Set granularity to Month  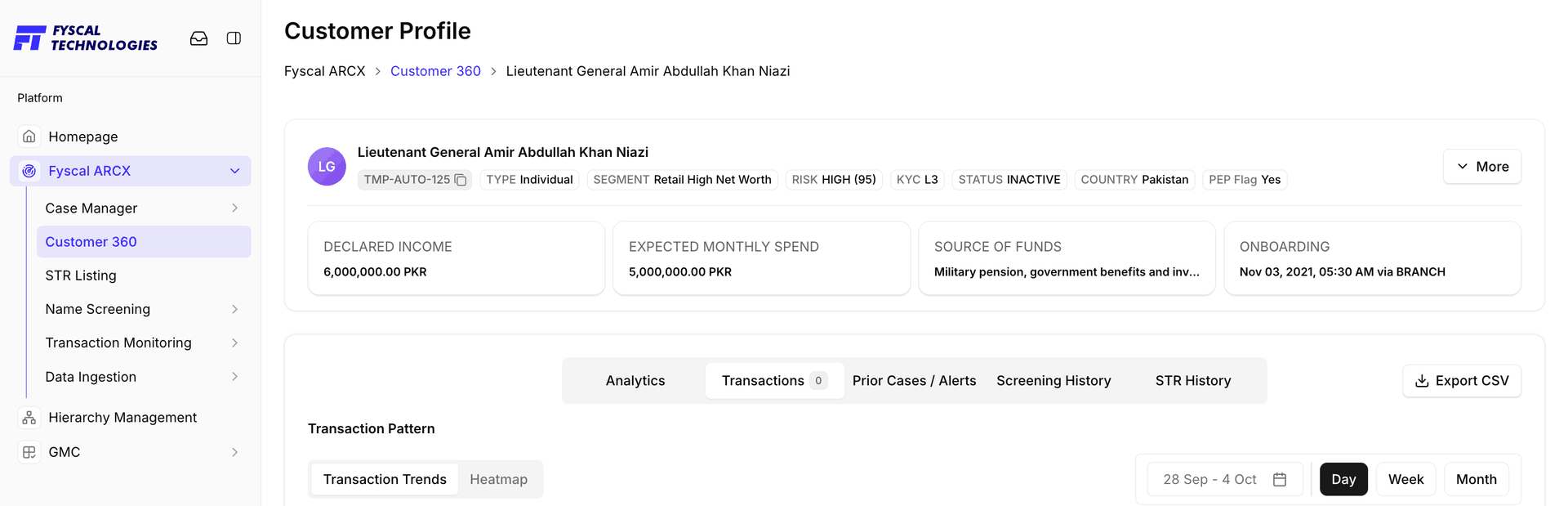pyautogui.click(x=1477, y=480)
